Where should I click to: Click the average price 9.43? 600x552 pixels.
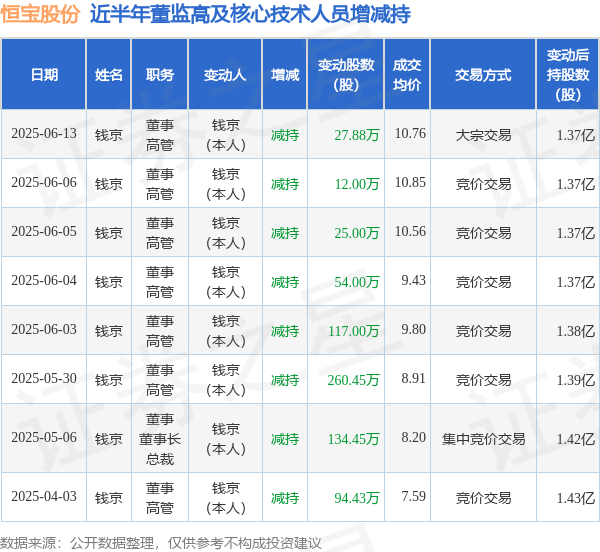[x=413, y=280]
